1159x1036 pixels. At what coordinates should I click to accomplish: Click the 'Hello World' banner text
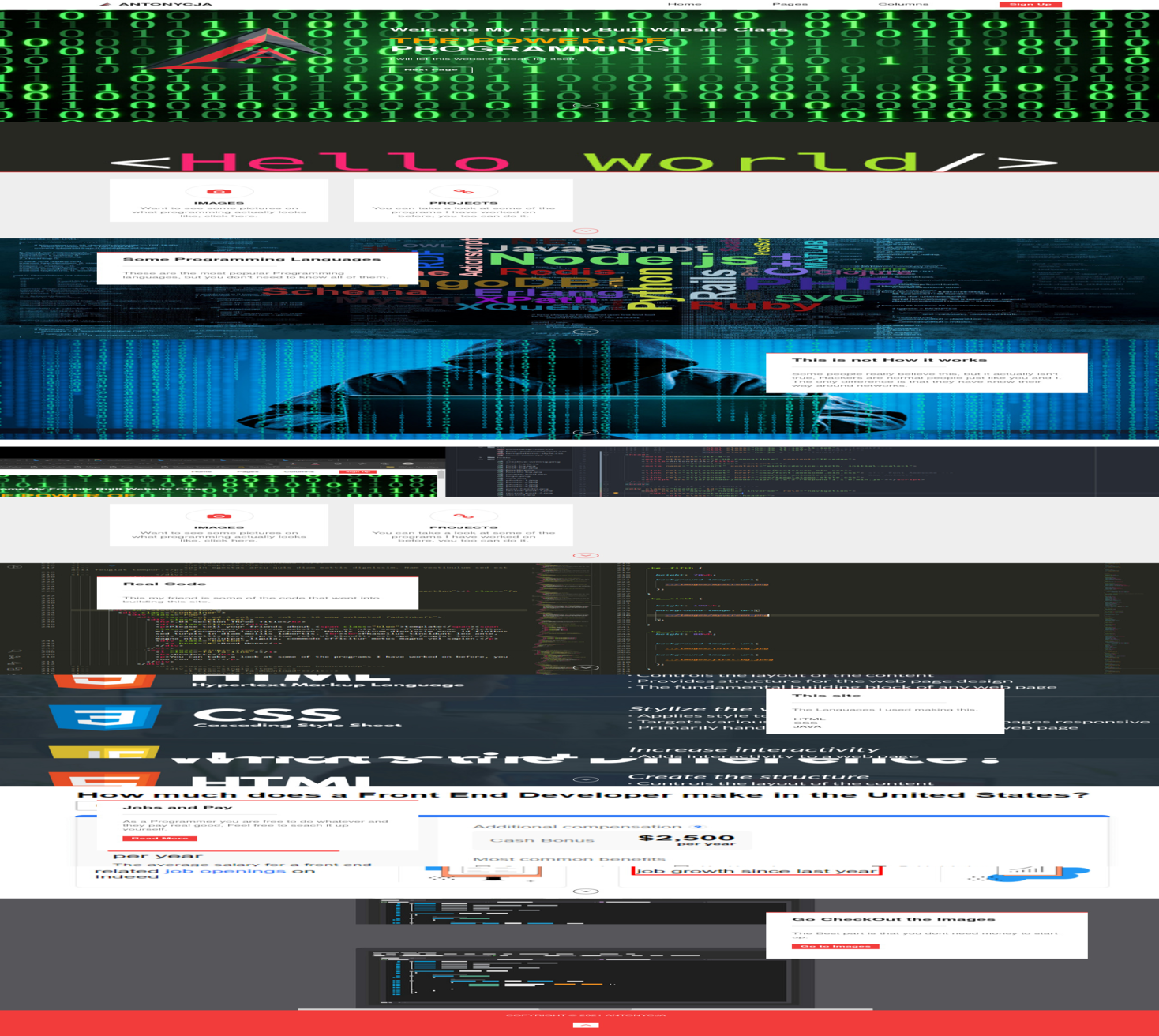[584, 162]
